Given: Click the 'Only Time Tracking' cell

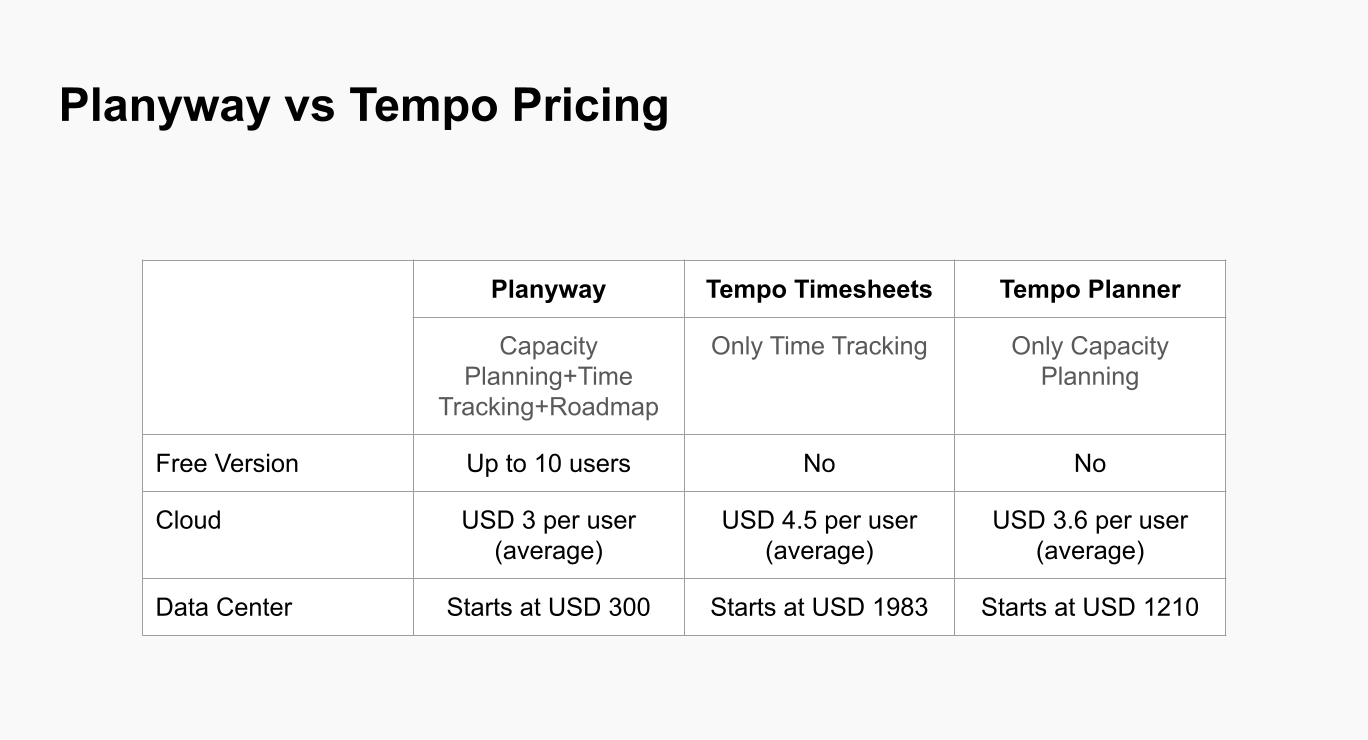Looking at the screenshot, I should pyautogui.click(x=818, y=347).
